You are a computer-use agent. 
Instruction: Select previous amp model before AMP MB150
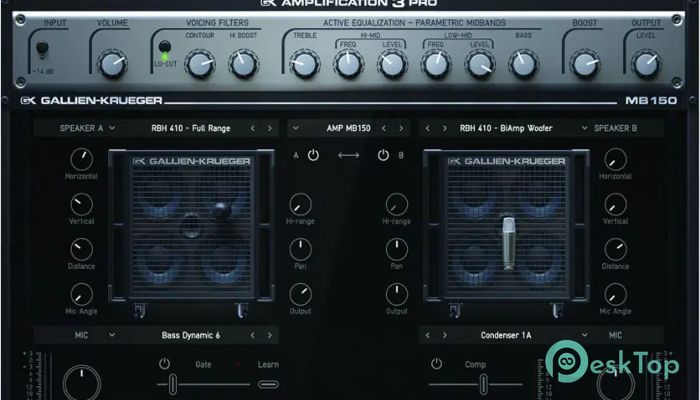pyautogui.click(x=383, y=128)
